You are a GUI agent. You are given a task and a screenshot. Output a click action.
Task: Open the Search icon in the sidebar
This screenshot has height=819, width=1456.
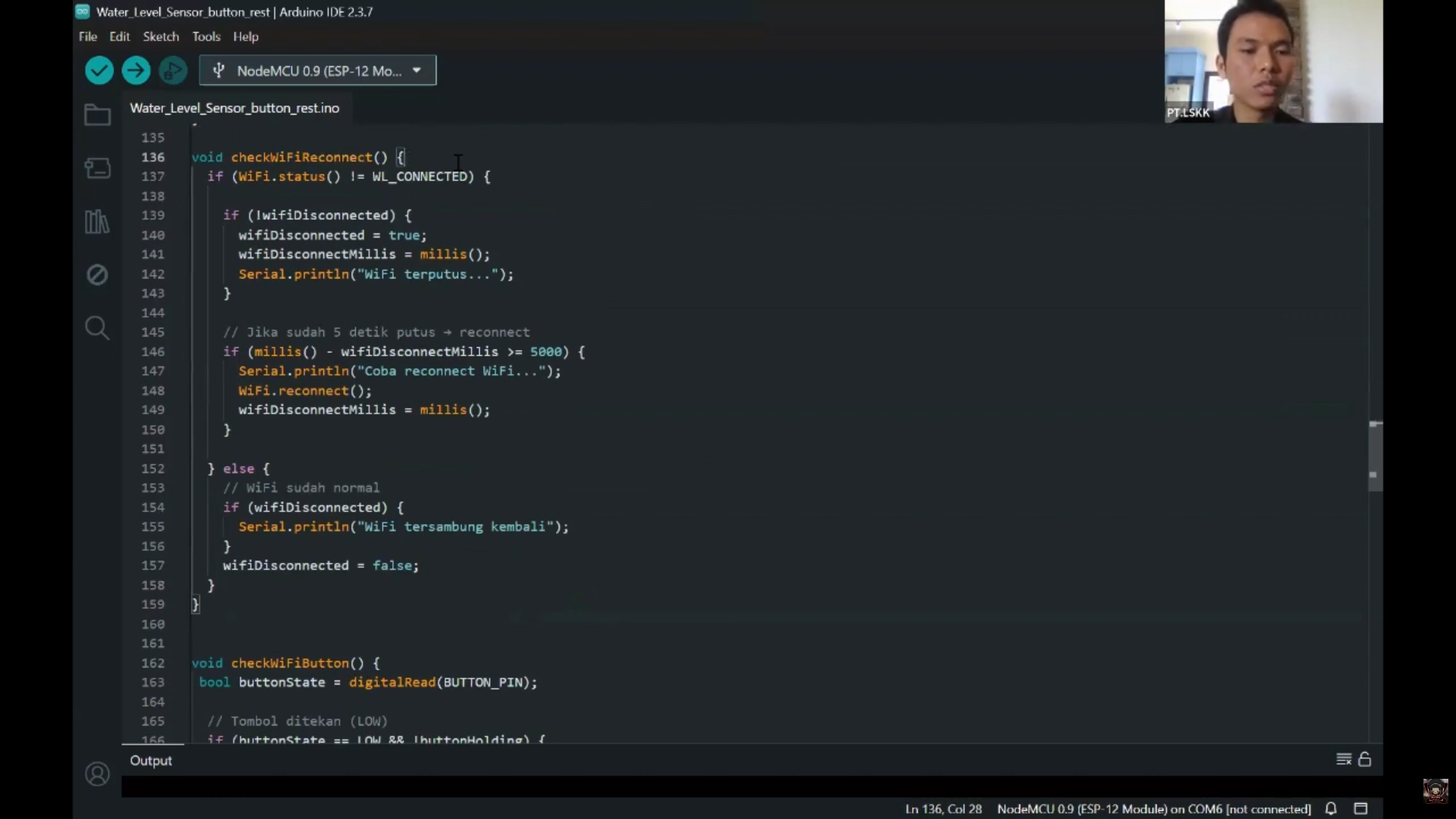tap(97, 328)
